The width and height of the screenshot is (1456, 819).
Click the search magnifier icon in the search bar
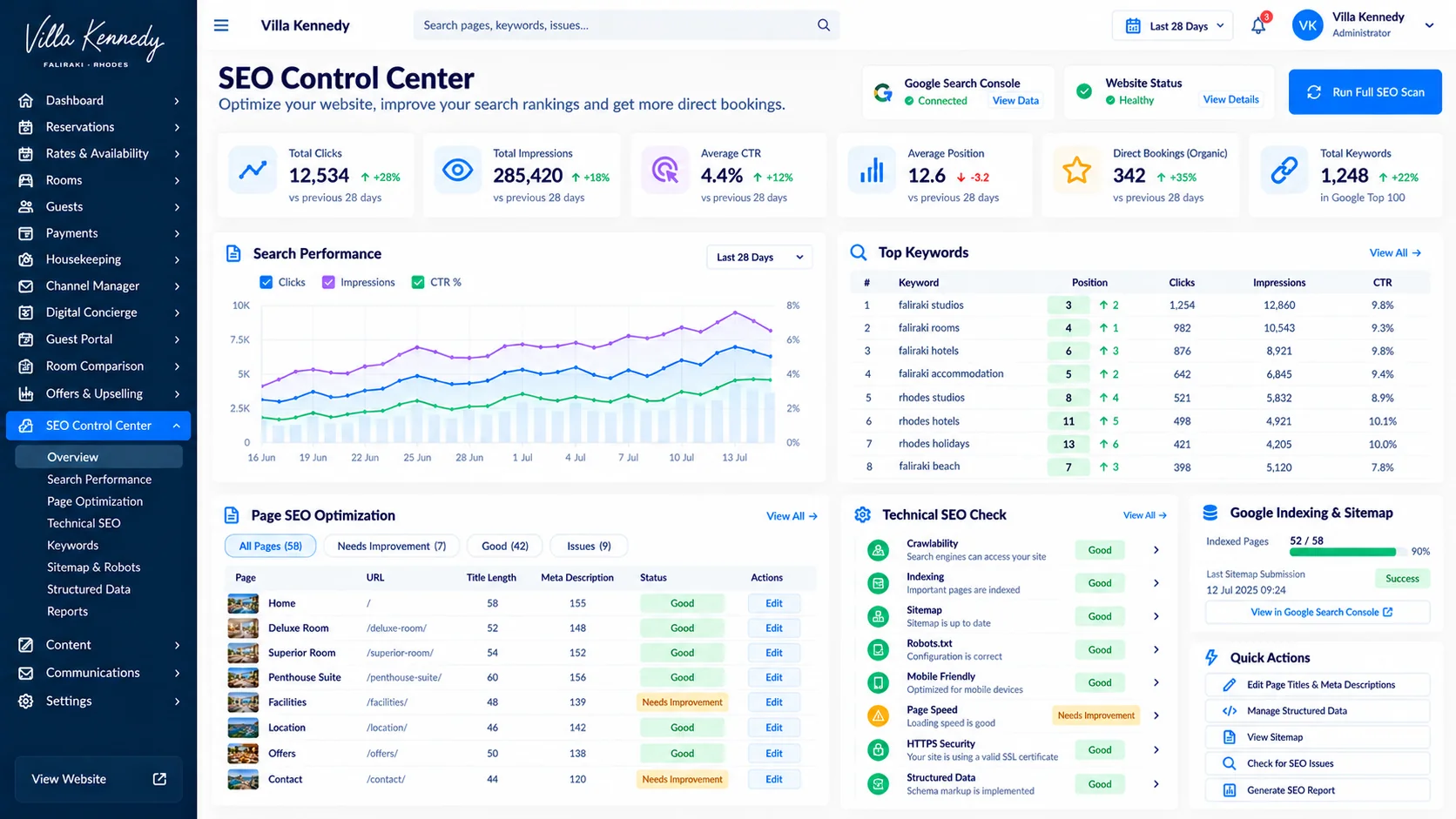823,25
